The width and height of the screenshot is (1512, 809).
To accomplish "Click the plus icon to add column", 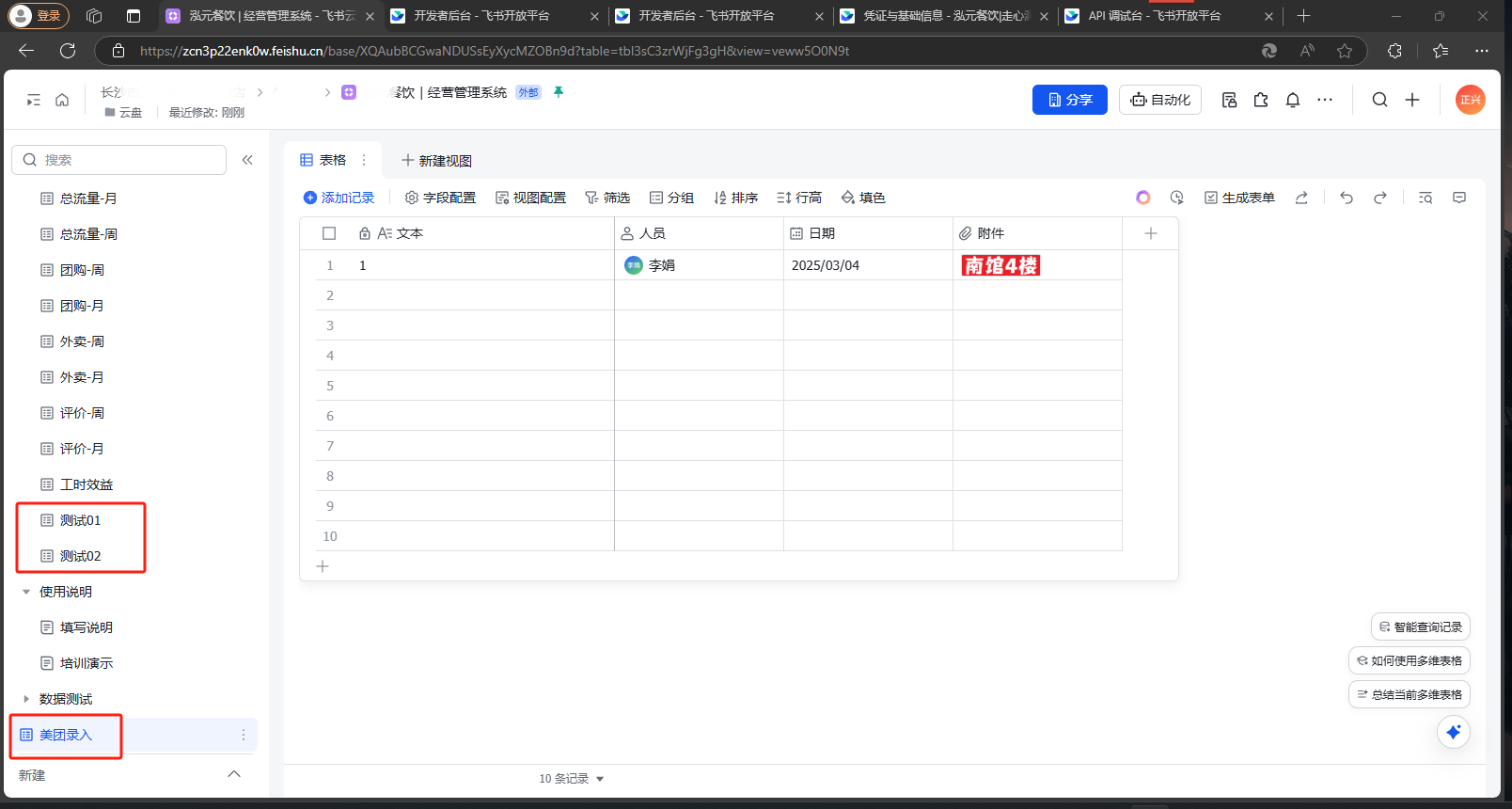I will coord(1150,233).
